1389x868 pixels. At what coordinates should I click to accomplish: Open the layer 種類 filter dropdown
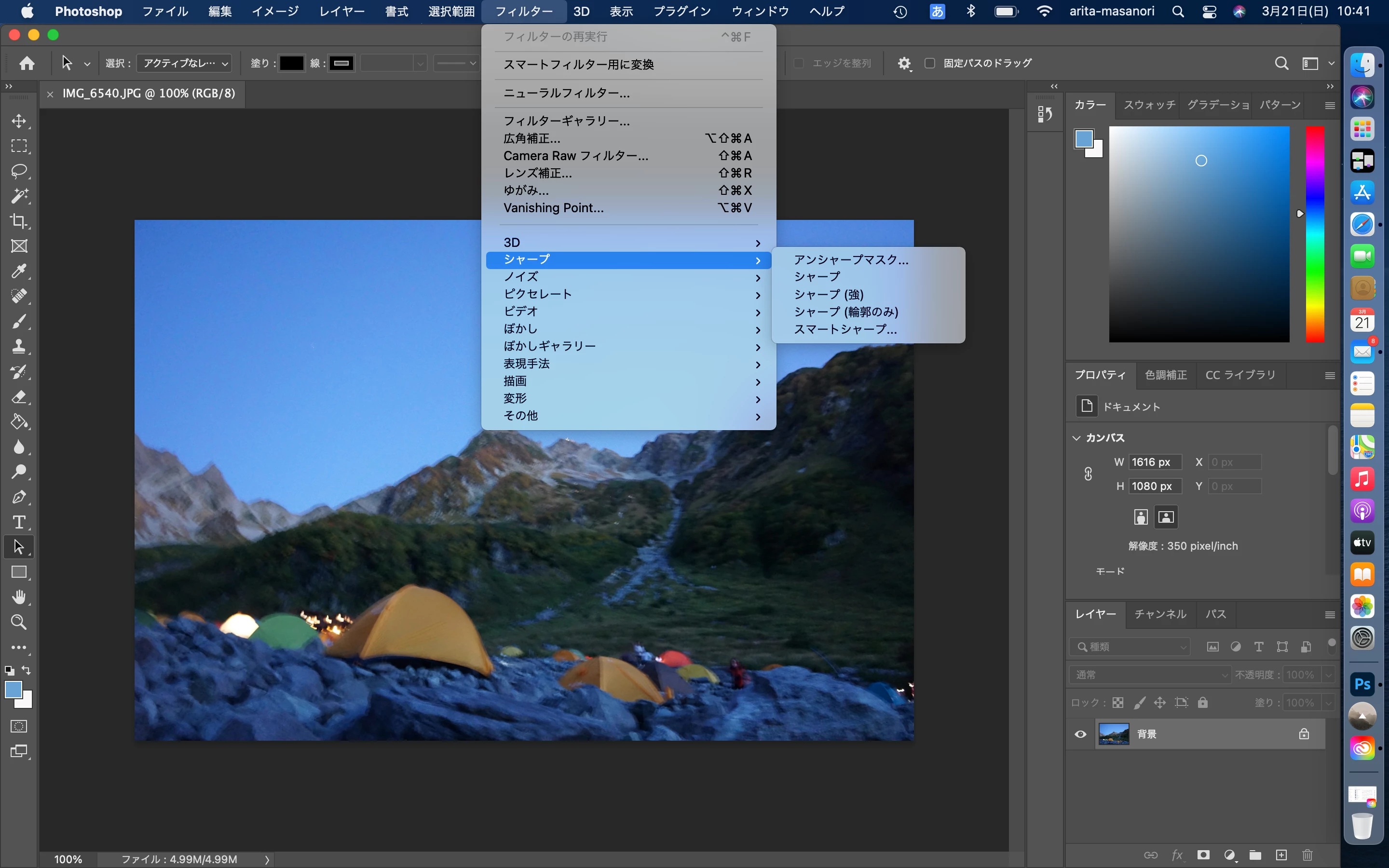click(1129, 647)
